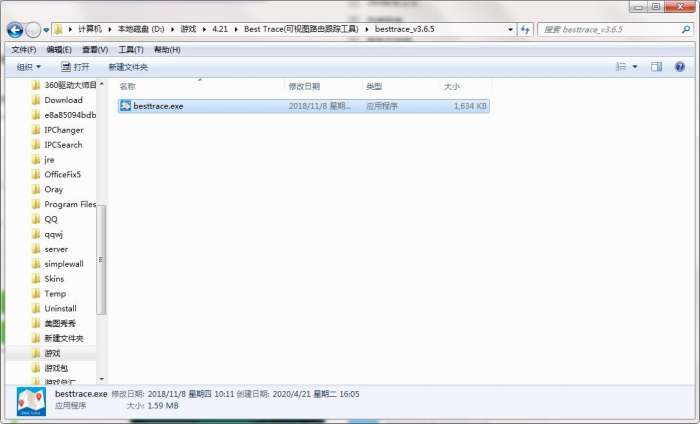700x424 pixels.
Task: Open the 帮助(H) menu
Action: 167,50
